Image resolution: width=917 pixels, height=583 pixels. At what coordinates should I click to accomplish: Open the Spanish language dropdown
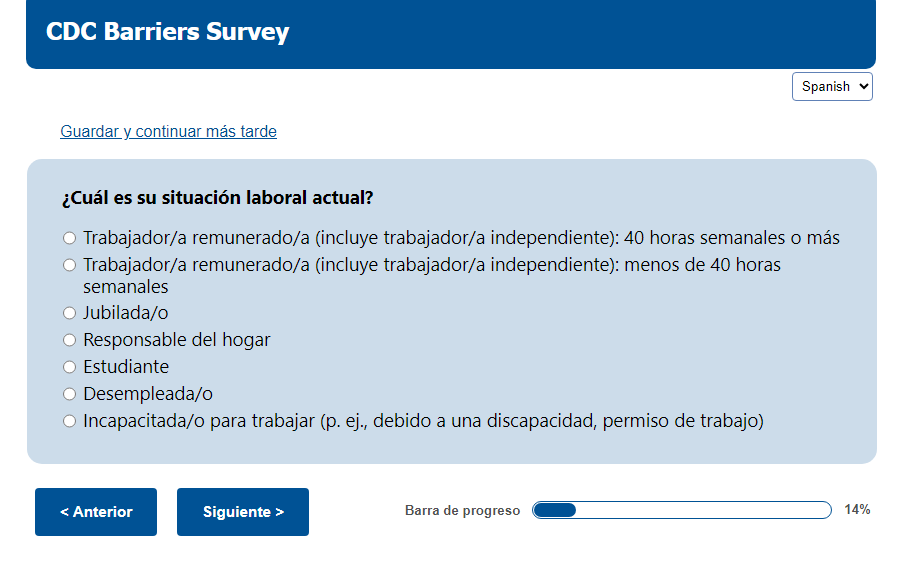coord(832,87)
